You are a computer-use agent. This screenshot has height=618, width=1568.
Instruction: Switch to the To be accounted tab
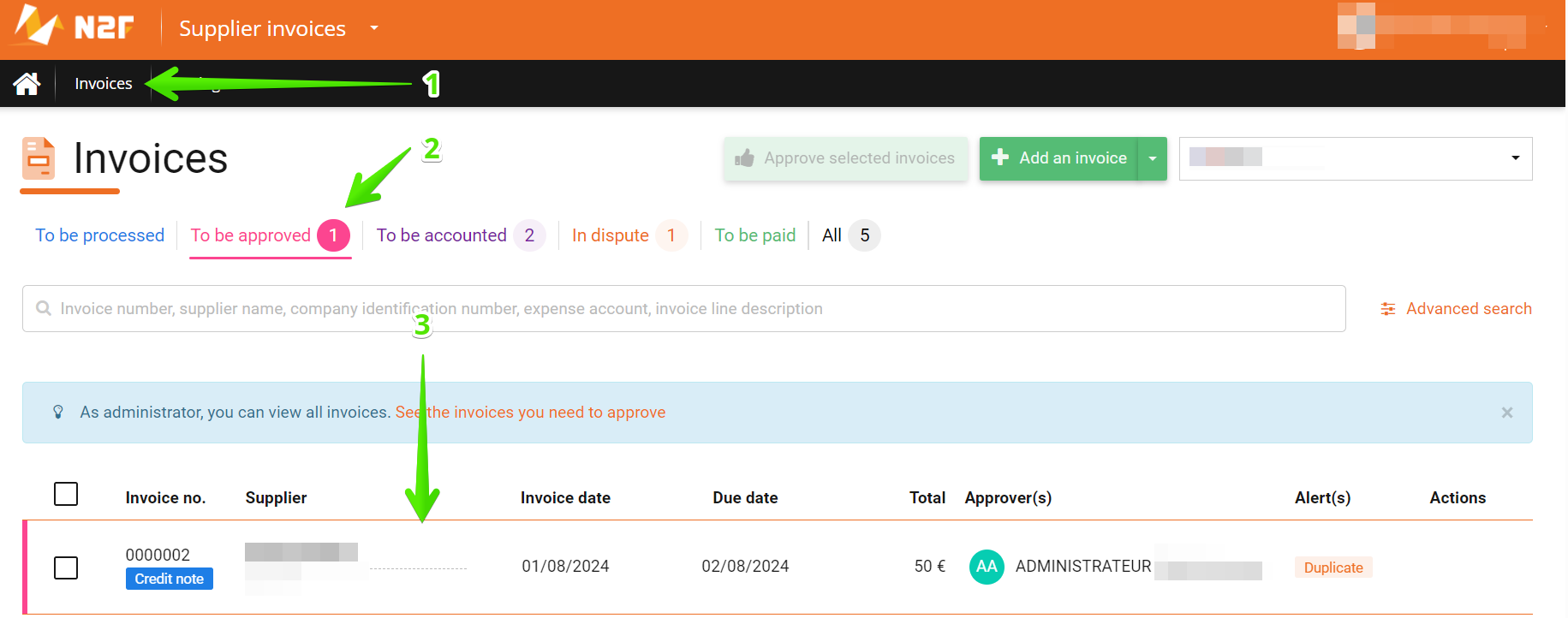point(461,235)
